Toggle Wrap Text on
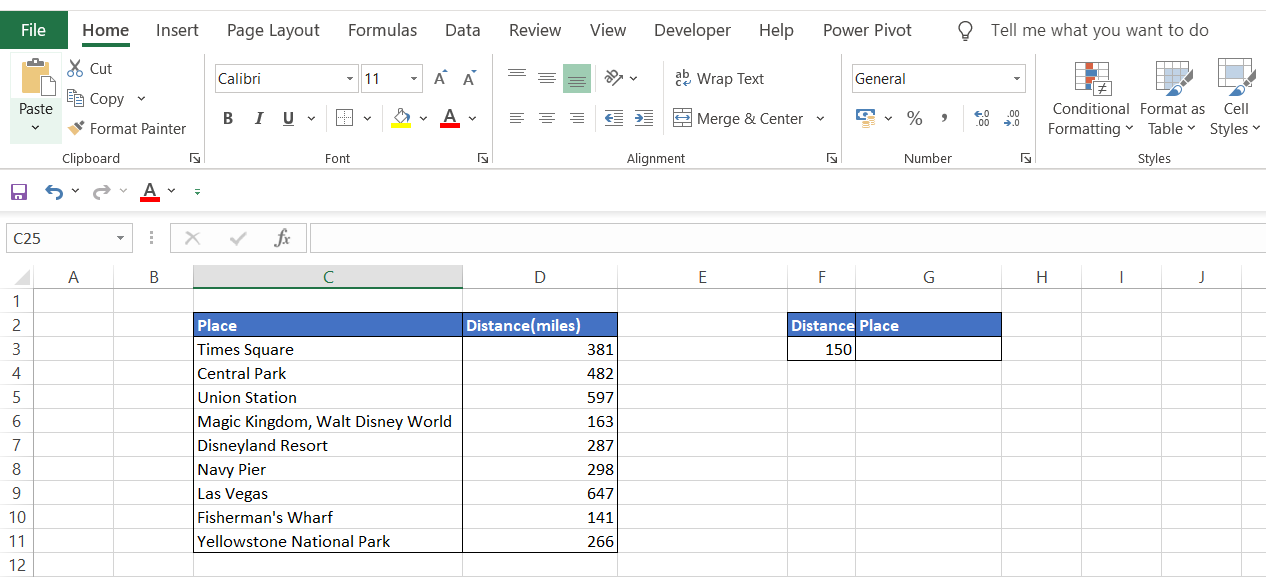This screenshot has width=1266, height=577. pos(720,79)
